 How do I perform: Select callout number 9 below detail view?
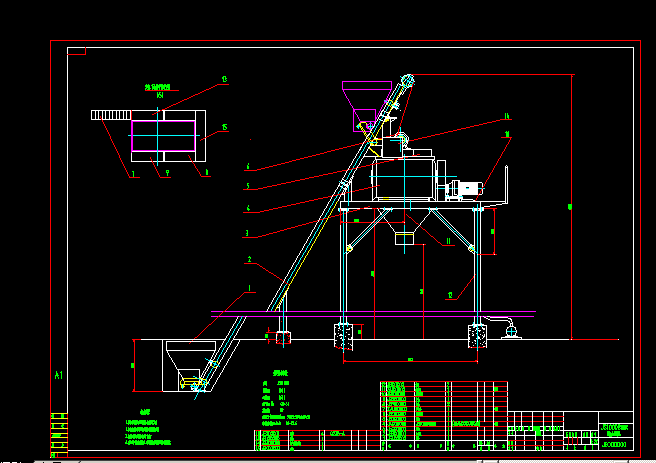(x=167, y=173)
